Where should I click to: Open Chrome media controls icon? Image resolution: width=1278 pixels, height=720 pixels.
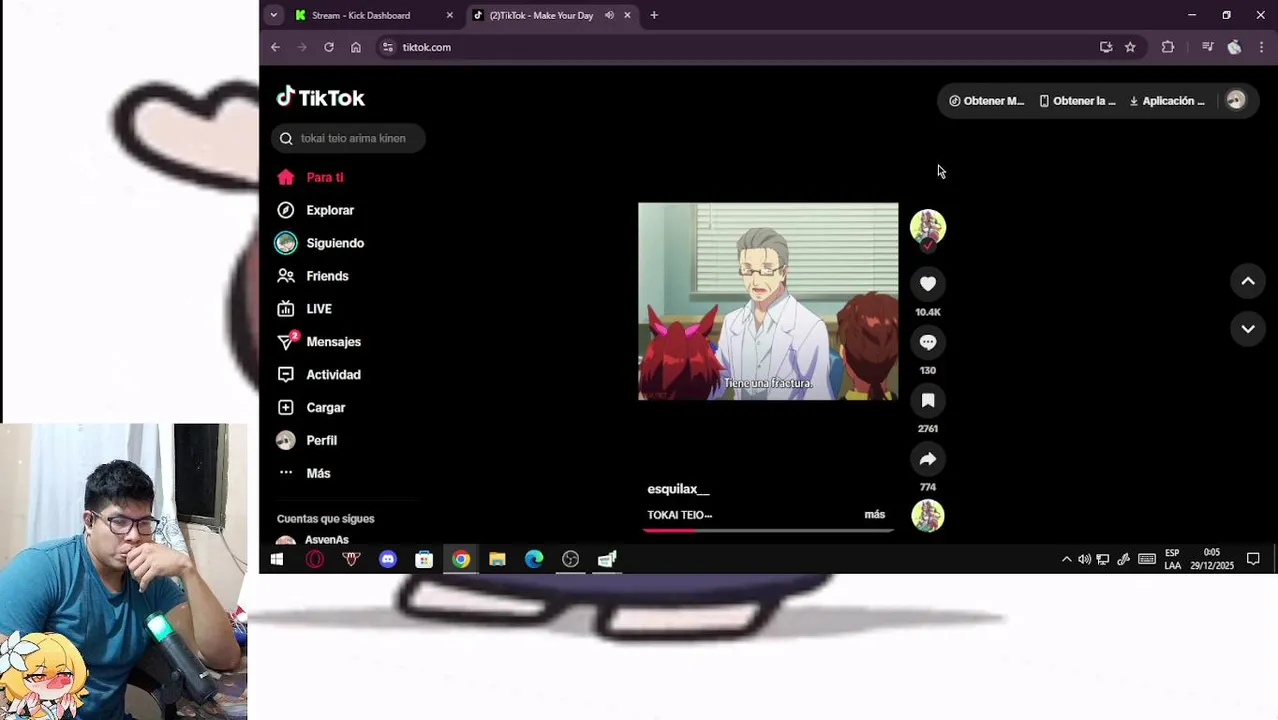1207,47
